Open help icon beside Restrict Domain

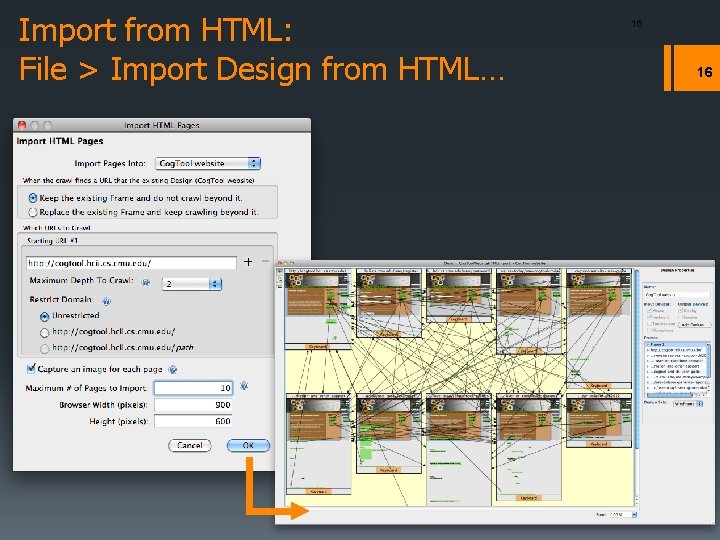(x=107, y=301)
